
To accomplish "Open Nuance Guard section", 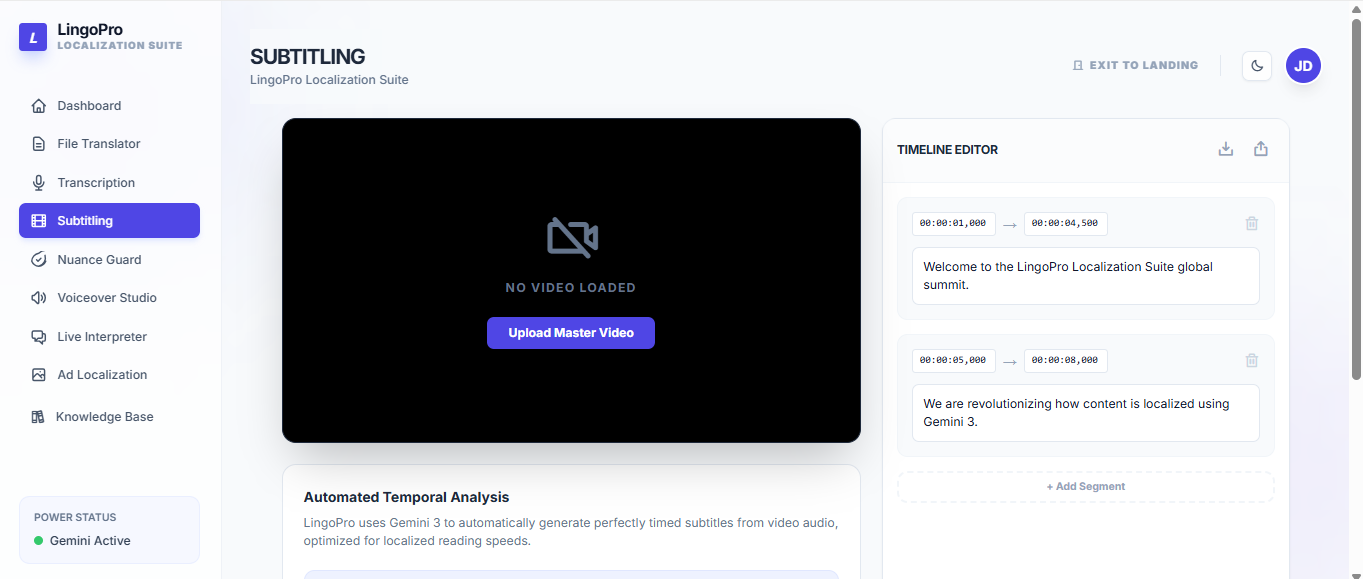I will click(x=99, y=260).
